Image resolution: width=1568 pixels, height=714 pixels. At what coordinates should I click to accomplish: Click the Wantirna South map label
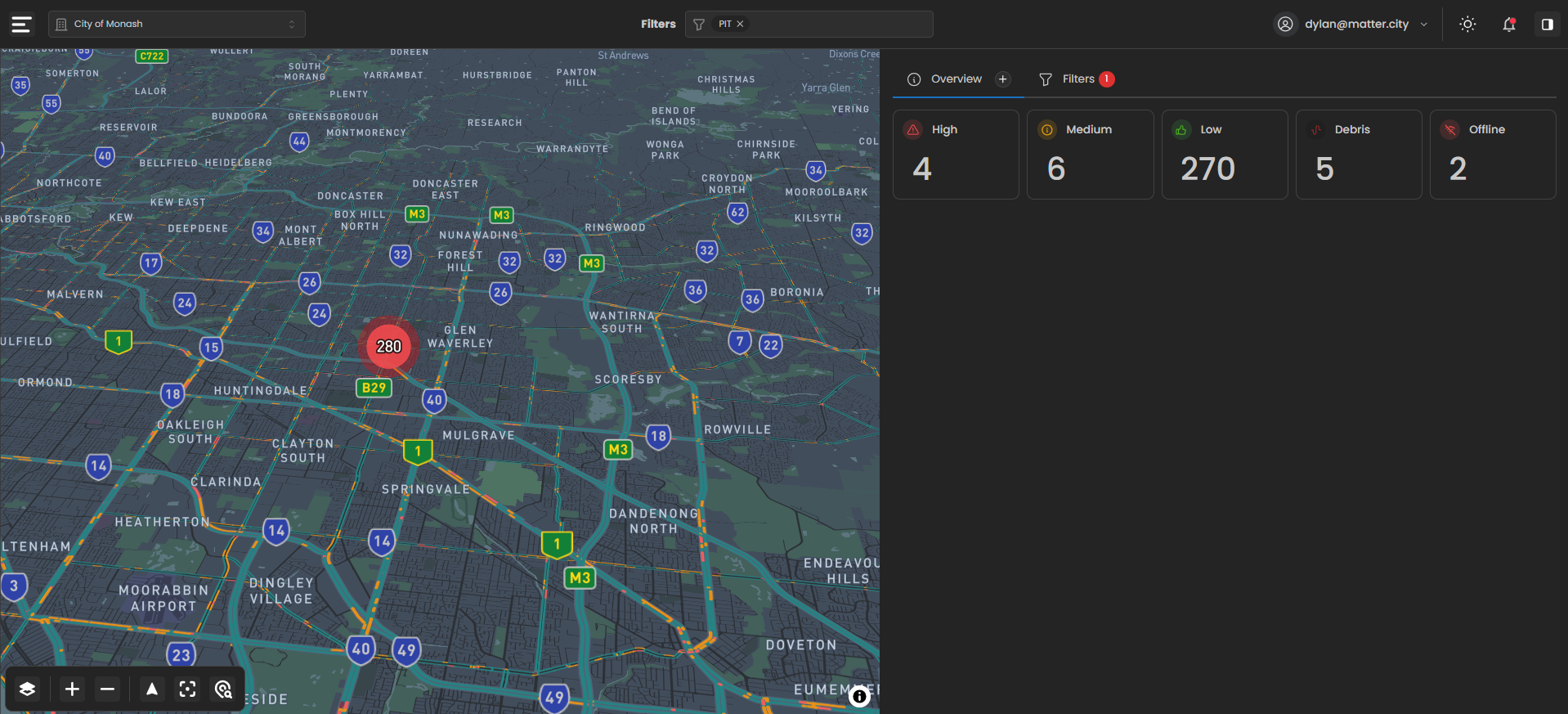coord(622,322)
